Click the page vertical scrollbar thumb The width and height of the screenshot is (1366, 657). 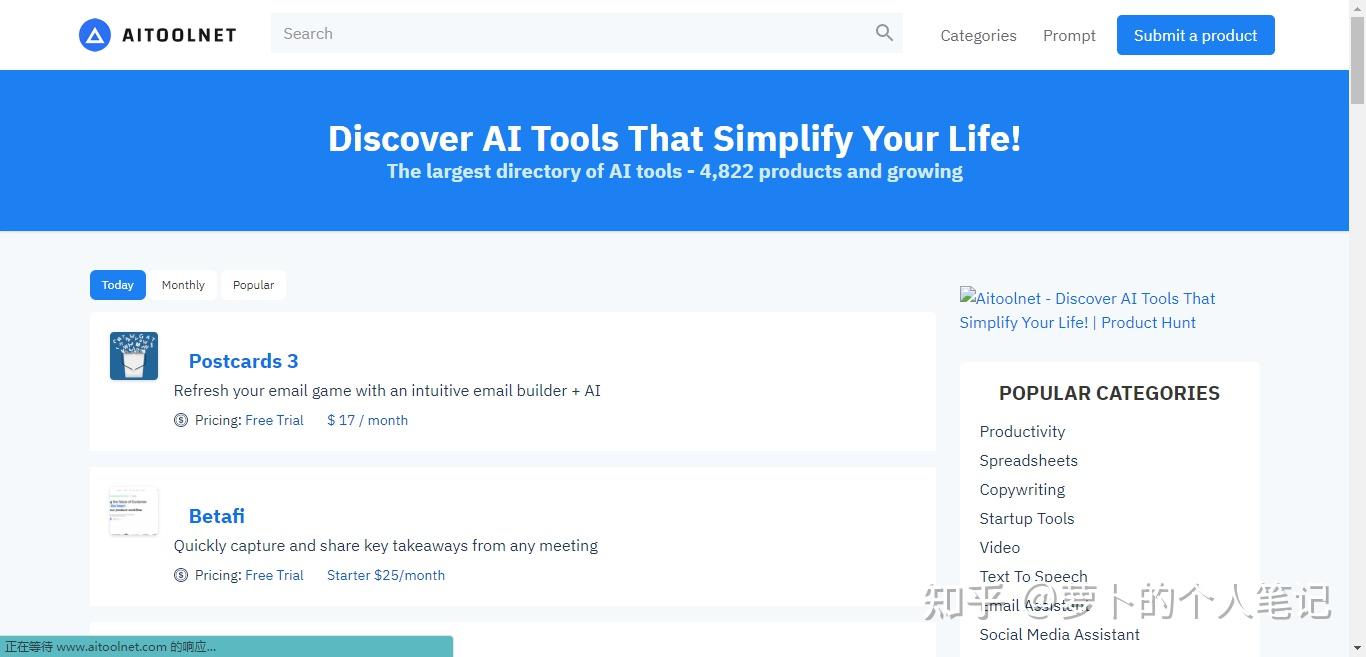click(1357, 60)
